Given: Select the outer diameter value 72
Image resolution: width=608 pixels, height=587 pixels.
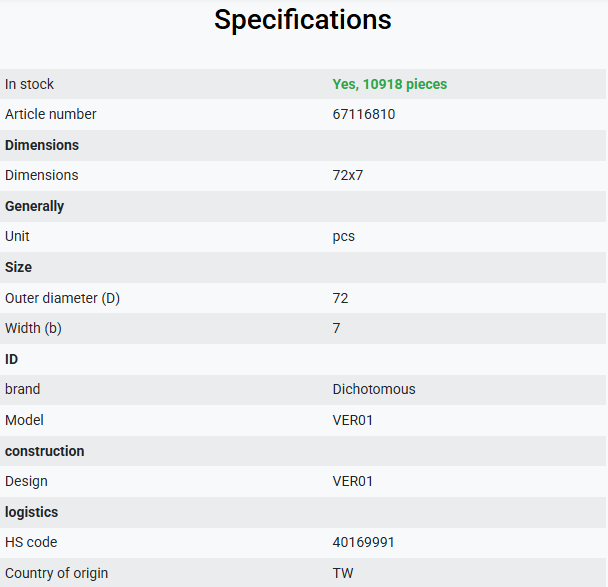Looking at the screenshot, I should pyautogui.click(x=340, y=298).
